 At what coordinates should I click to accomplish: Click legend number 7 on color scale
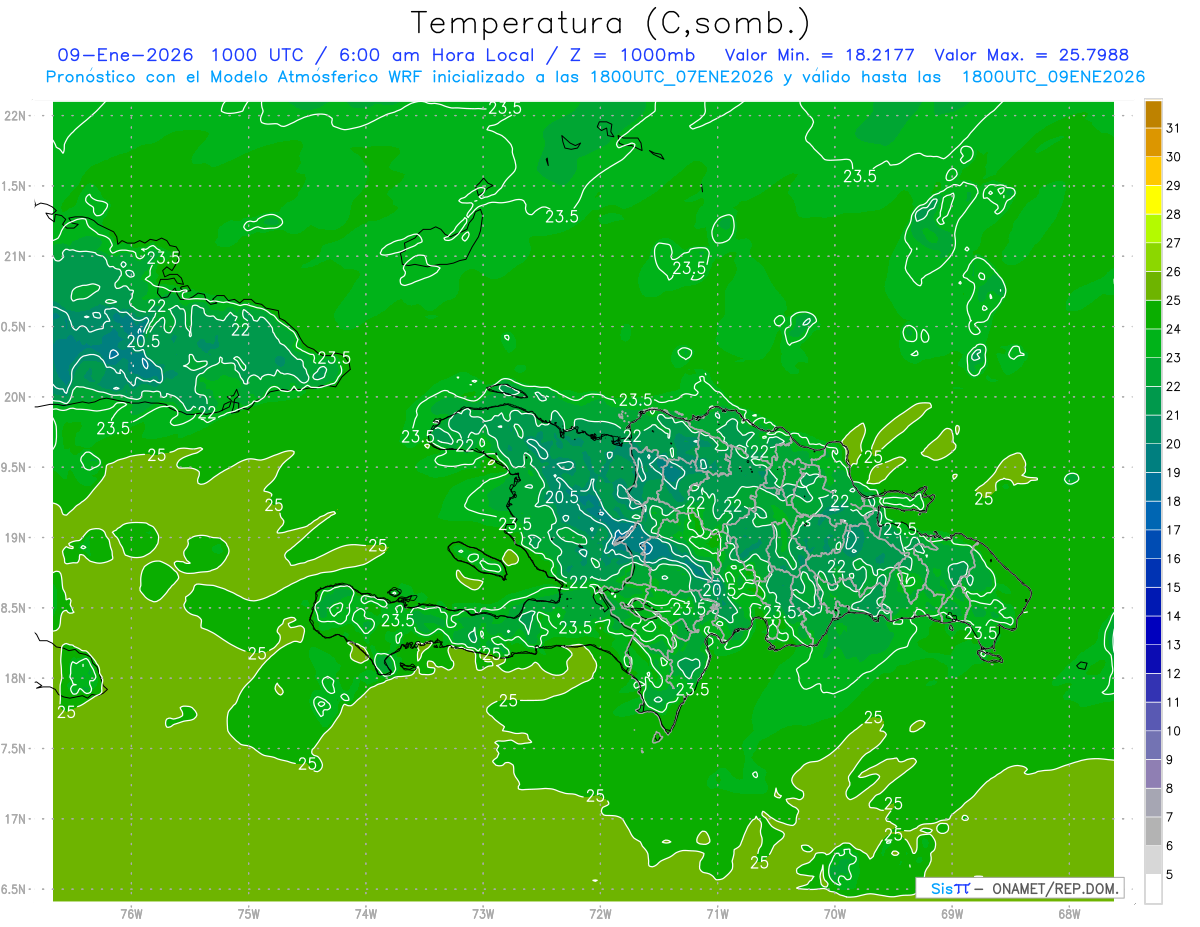(x=1171, y=817)
